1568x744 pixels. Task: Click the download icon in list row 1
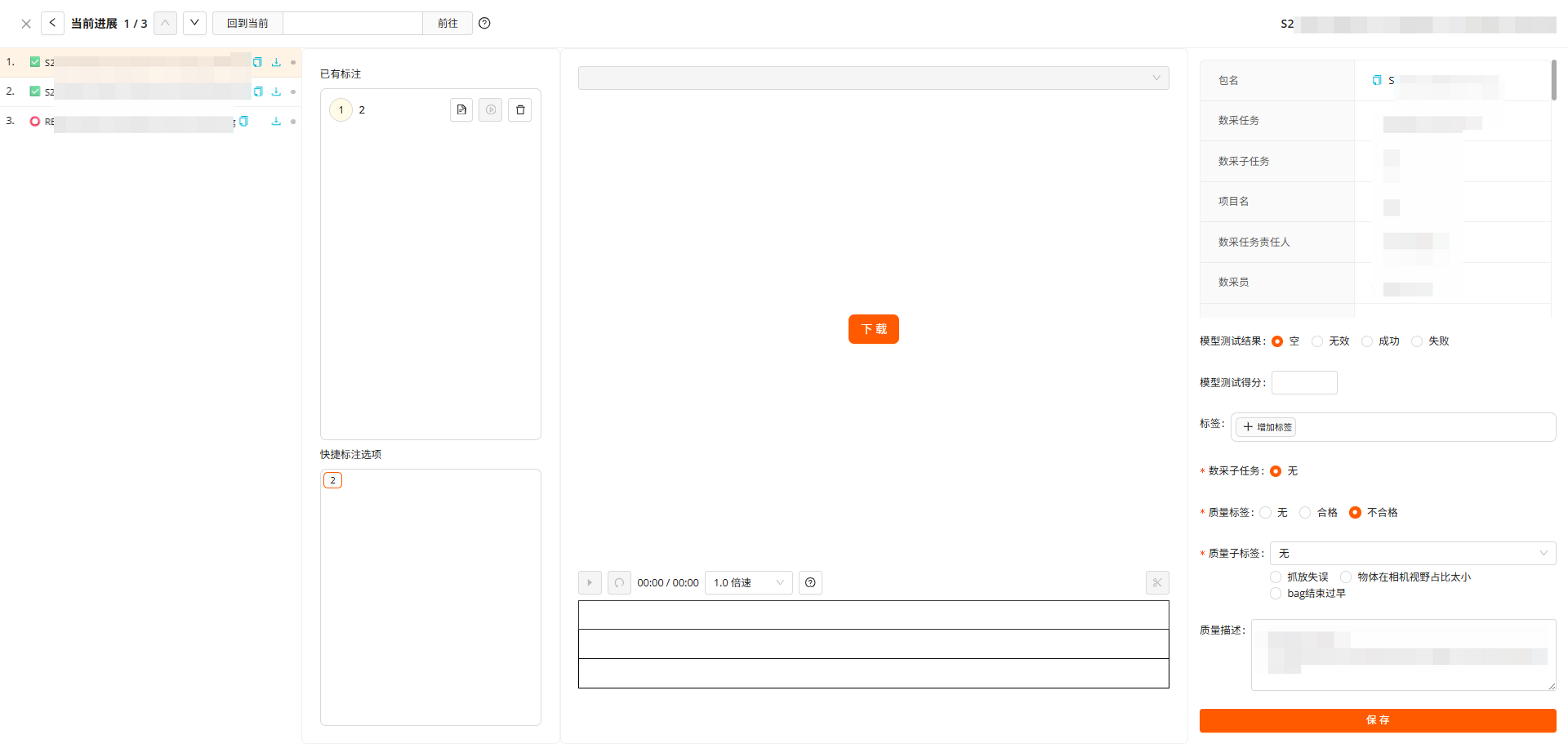tap(276, 63)
